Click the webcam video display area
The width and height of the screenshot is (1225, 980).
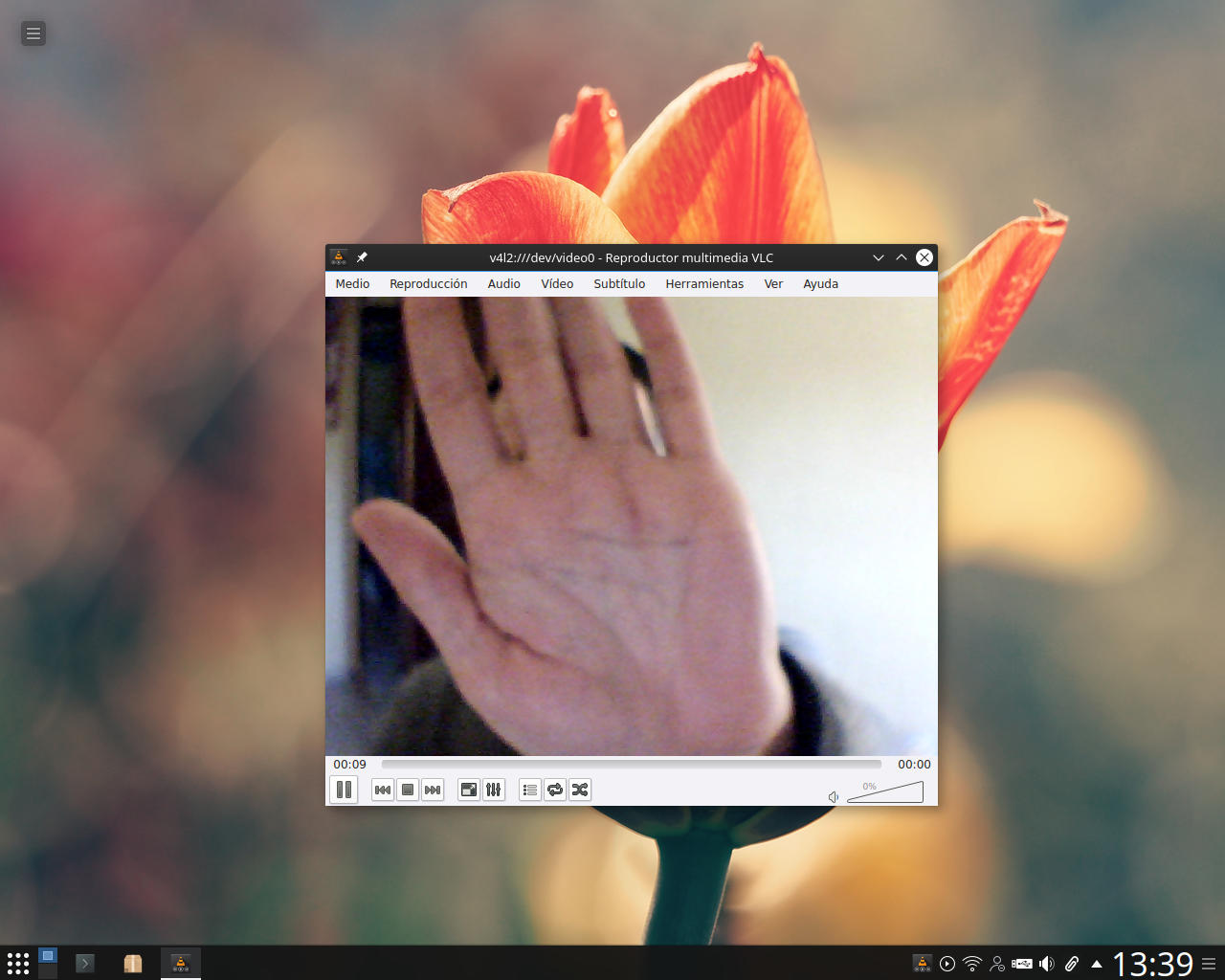632,526
